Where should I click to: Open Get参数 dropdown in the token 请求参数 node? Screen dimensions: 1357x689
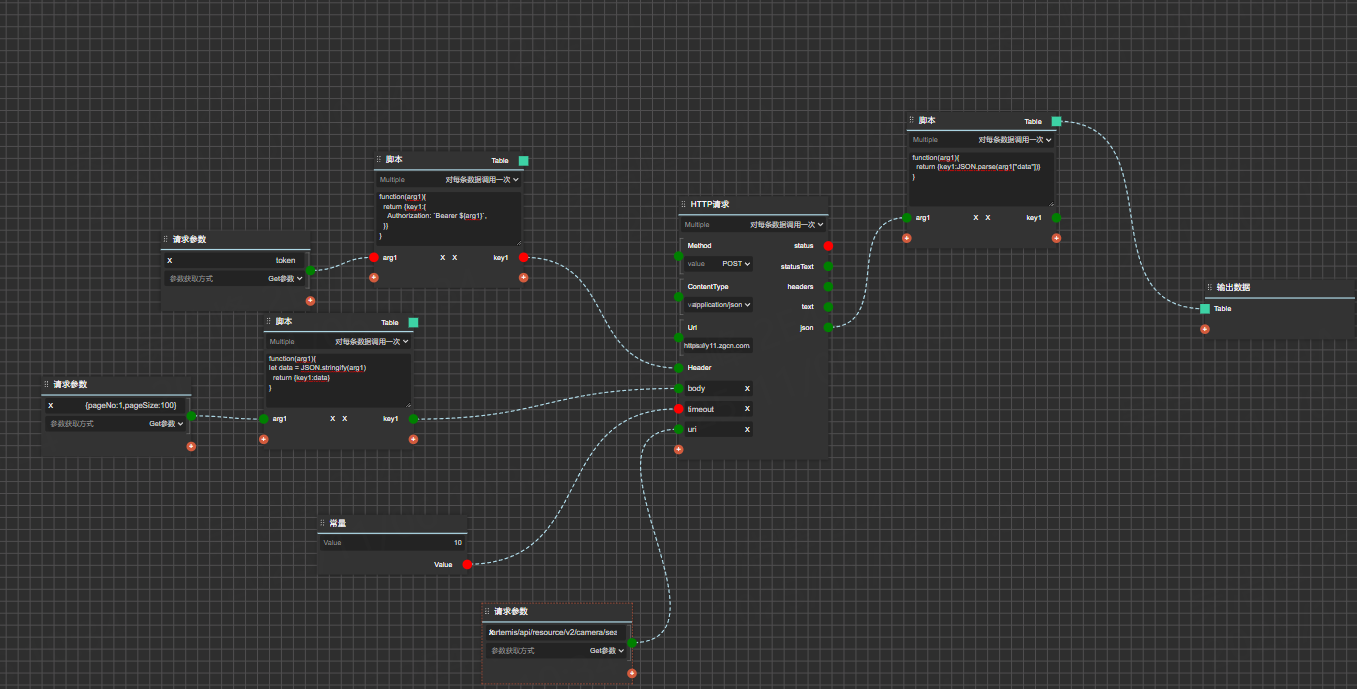pos(284,279)
